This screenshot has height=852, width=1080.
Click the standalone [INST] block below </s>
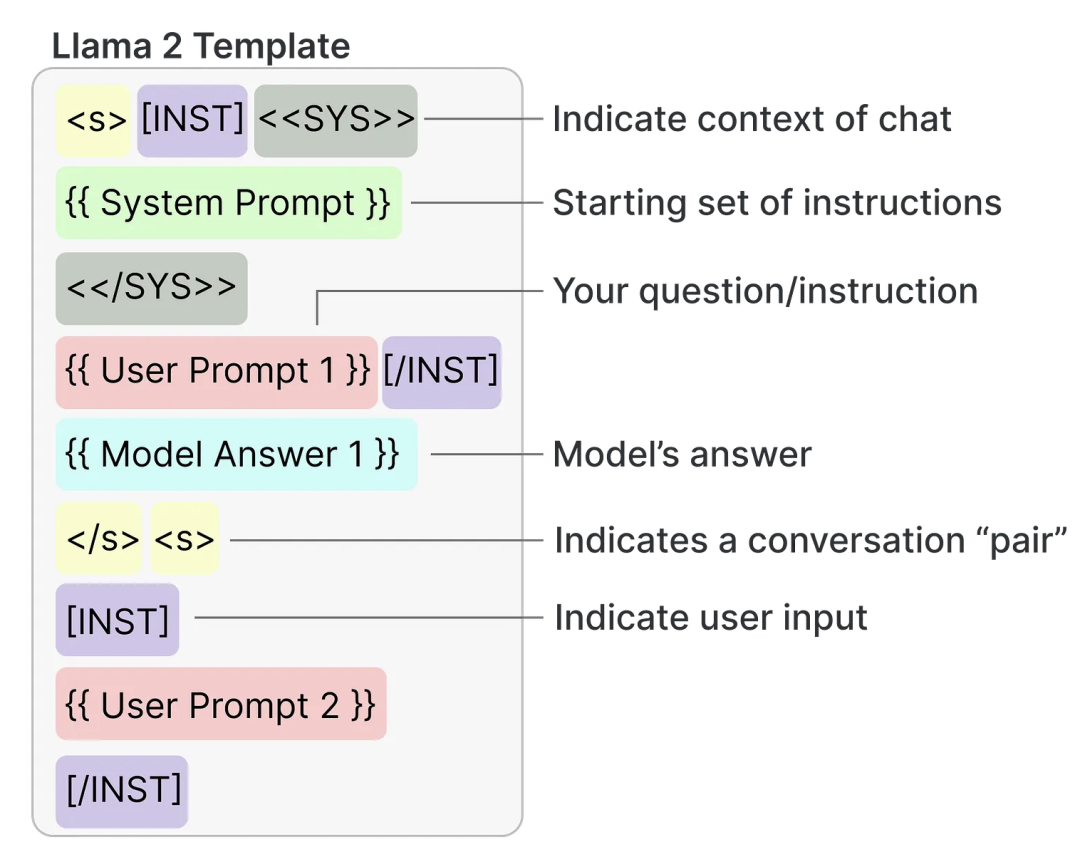(117, 620)
